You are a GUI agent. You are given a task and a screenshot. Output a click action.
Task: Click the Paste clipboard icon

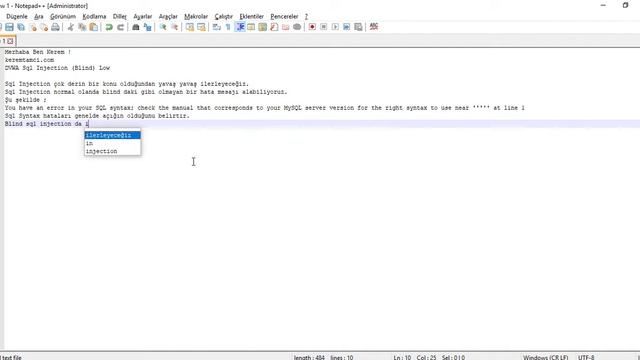pyautogui.click(x=93, y=27)
